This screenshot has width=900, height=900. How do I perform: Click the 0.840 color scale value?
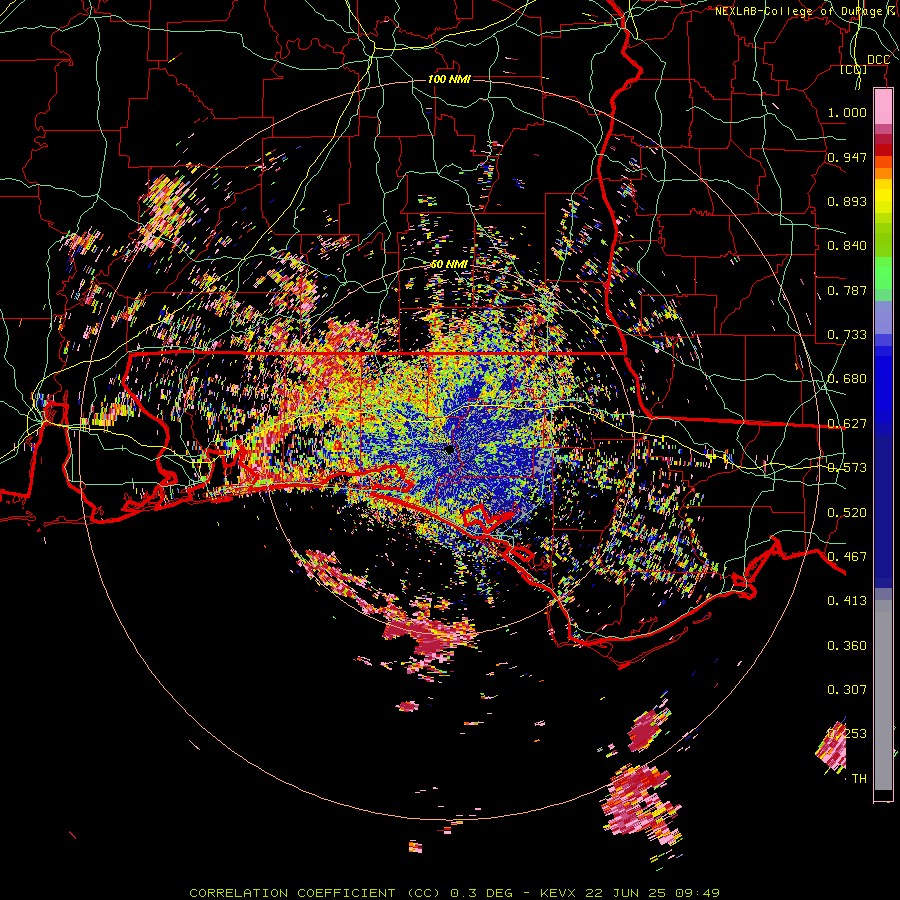click(847, 246)
